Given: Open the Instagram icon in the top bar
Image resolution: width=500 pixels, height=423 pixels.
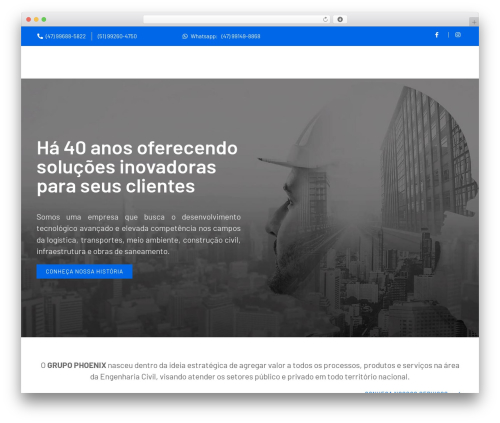Looking at the screenshot, I should click(x=458, y=35).
